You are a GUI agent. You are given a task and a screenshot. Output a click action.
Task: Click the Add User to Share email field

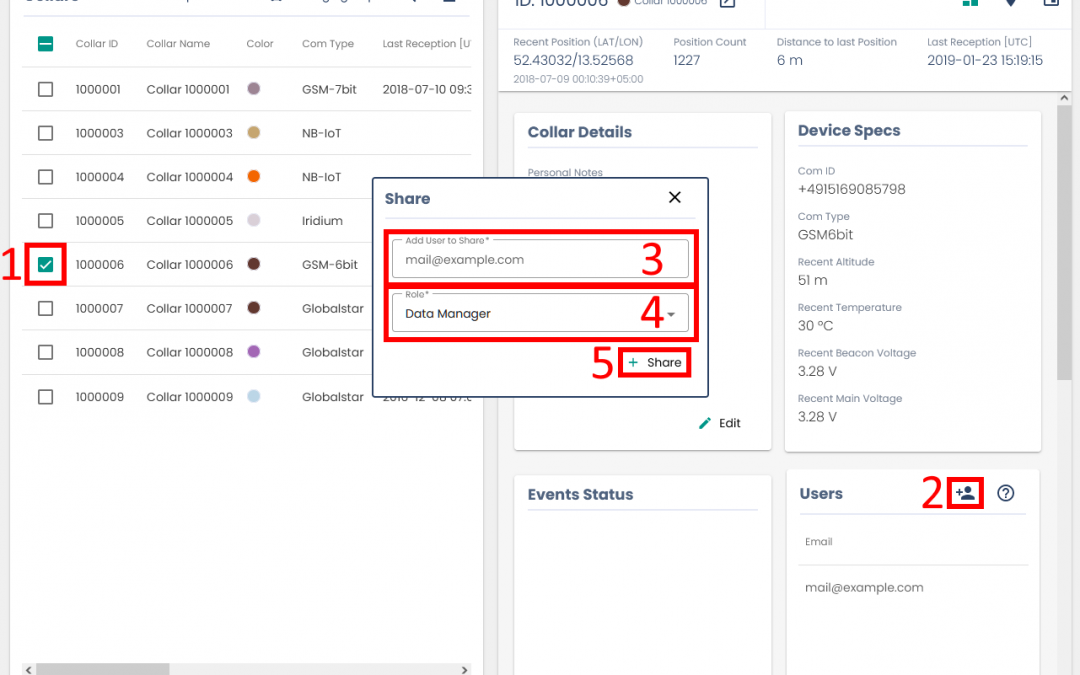[540, 259]
